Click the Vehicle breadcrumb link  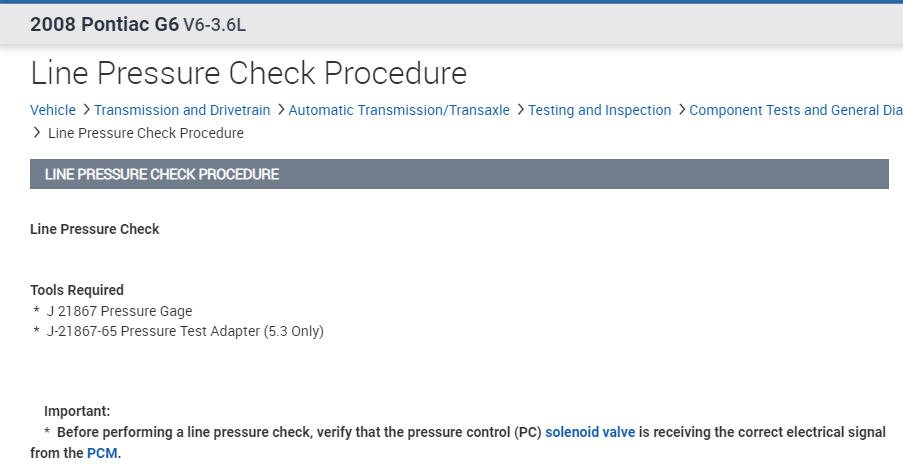pyautogui.click(x=53, y=110)
